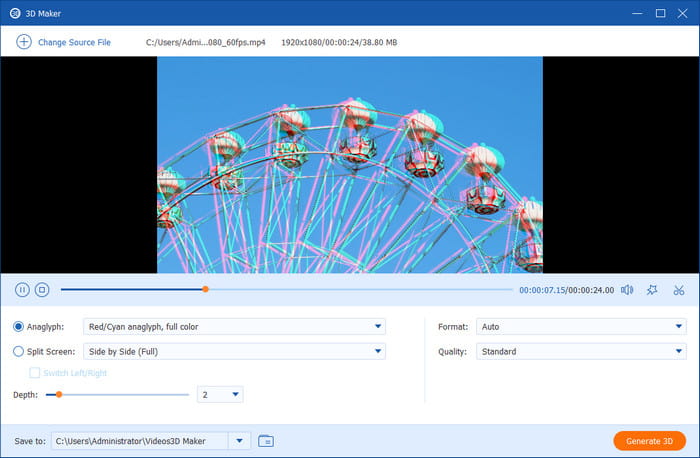Expand the Red/Cyan anaglyph dropdown

(x=377, y=326)
